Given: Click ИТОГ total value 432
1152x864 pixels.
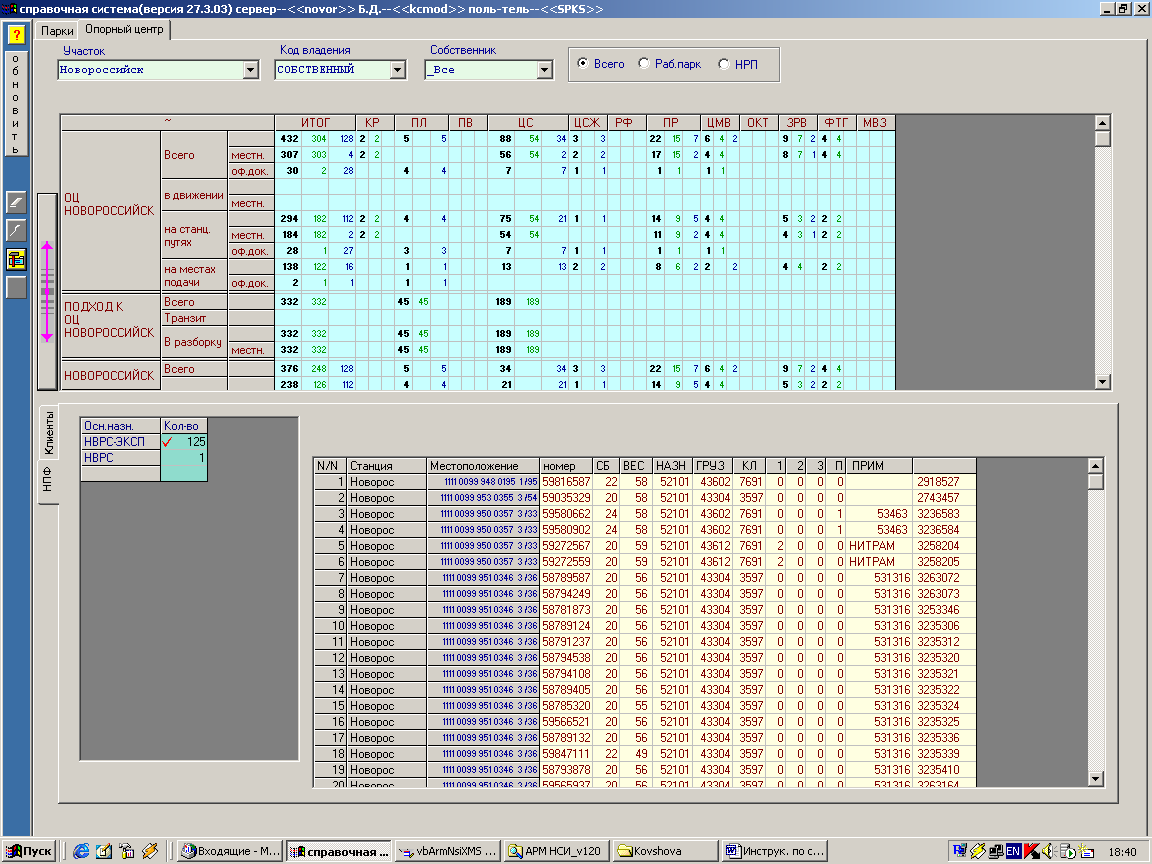Looking at the screenshot, I should 289,139.
